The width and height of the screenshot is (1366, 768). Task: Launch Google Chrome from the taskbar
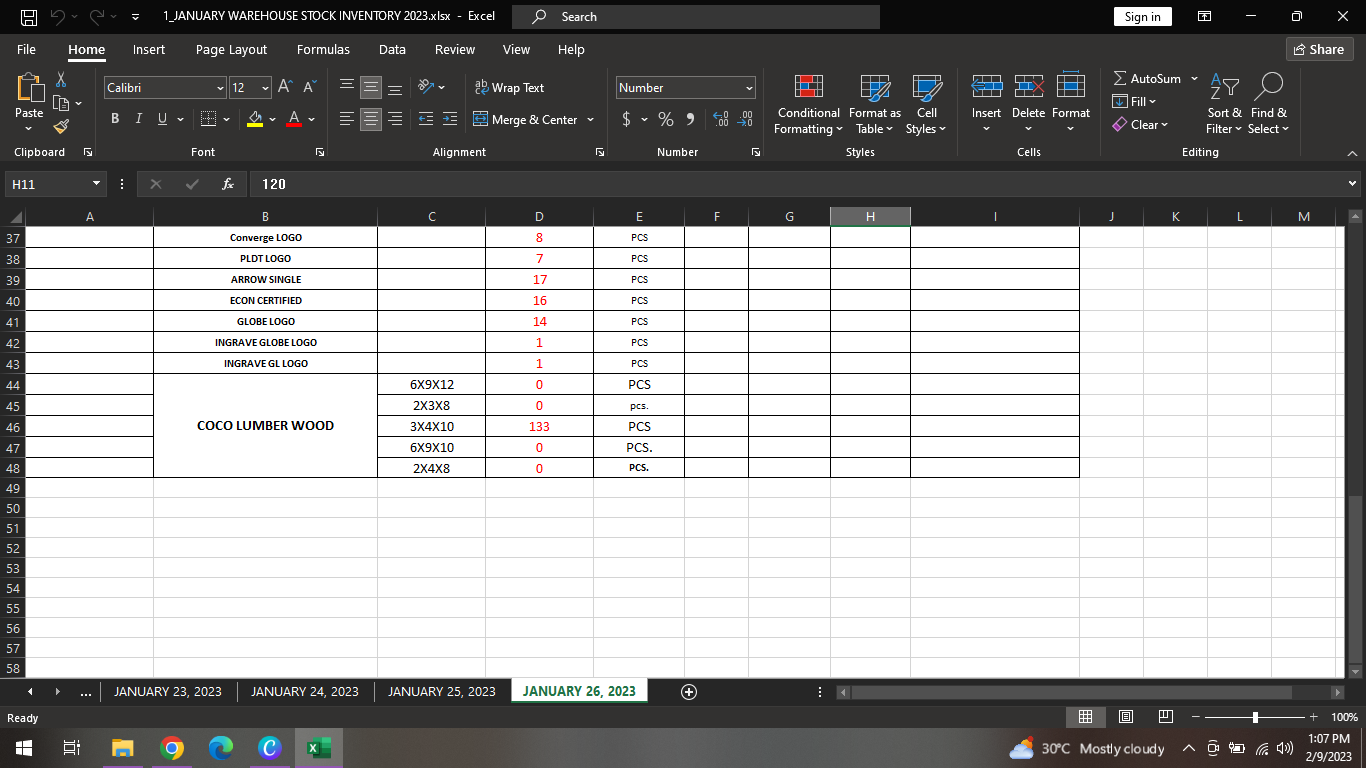[x=172, y=747]
